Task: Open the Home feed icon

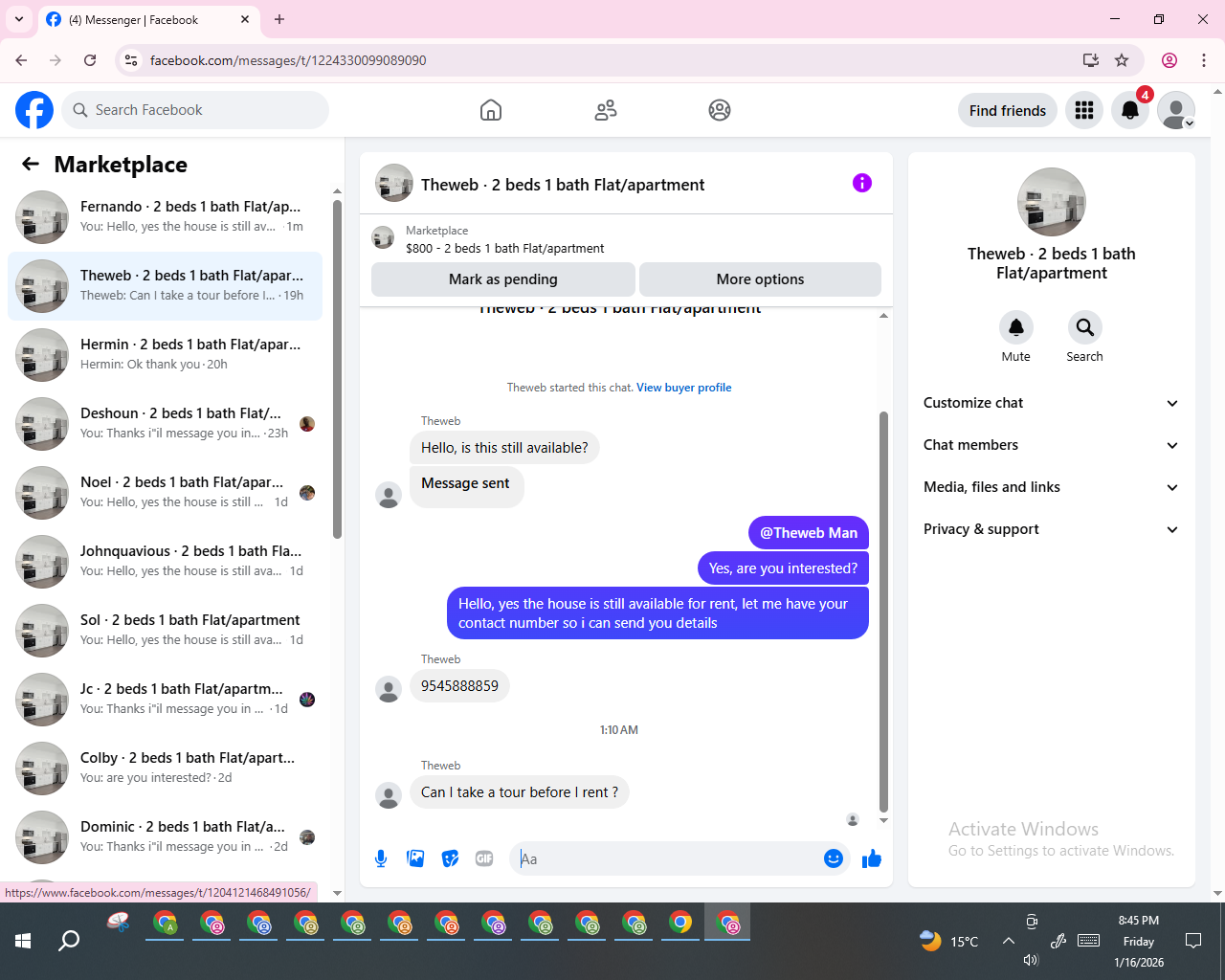Action: 491,110
